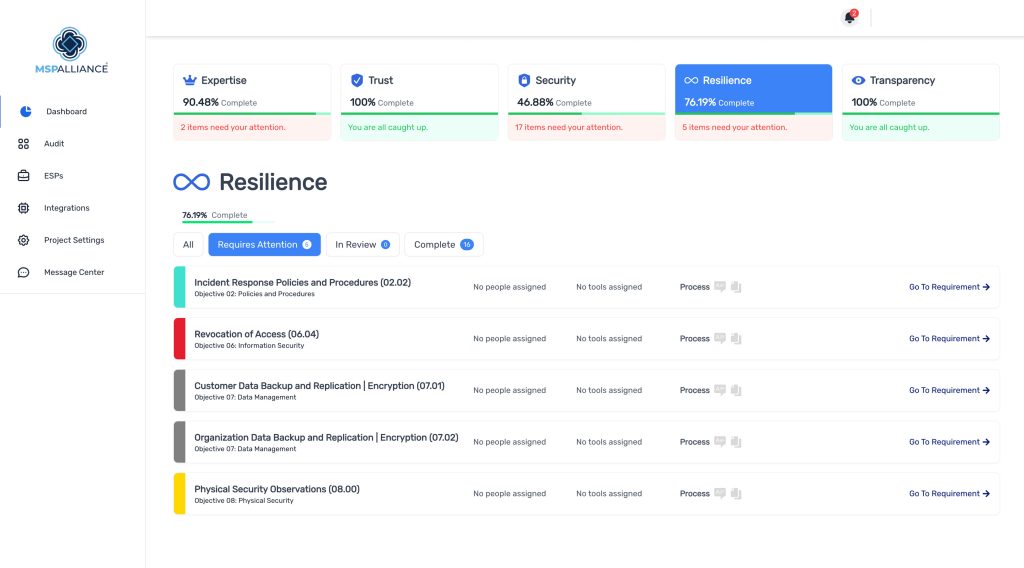Screen dimensions: 1024x568
Task: Click comment icon in Revocation of Access row
Action: (x=720, y=339)
